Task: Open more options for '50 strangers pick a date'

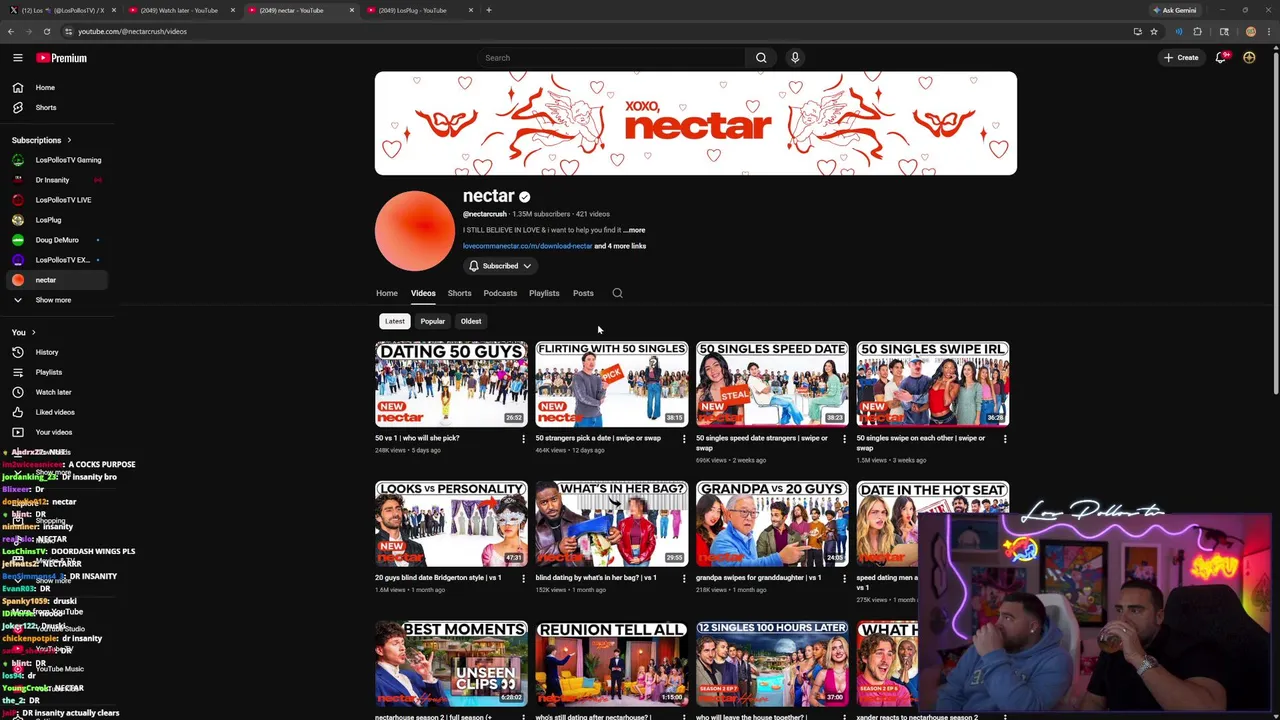Action: coord(684,439)
